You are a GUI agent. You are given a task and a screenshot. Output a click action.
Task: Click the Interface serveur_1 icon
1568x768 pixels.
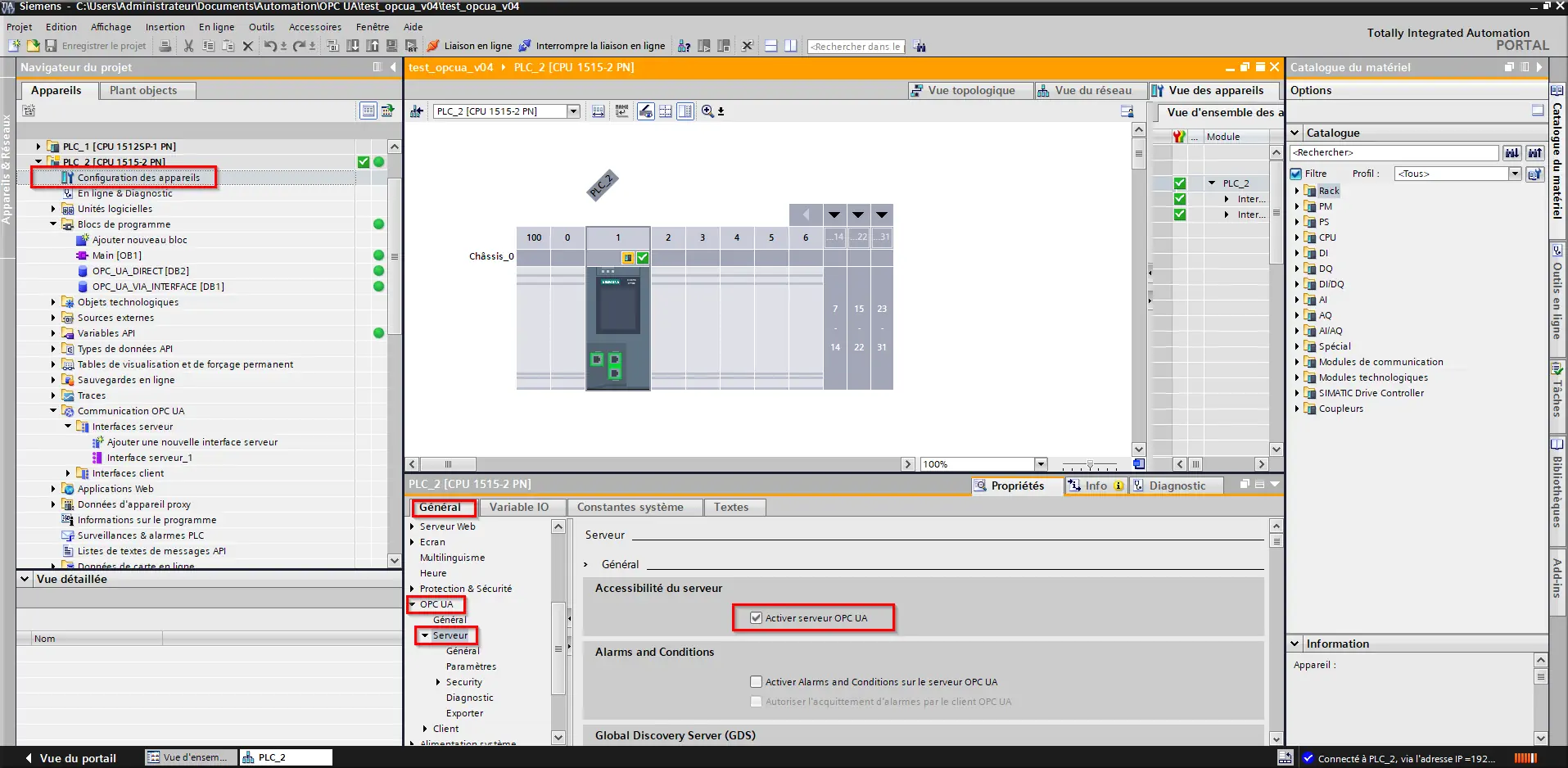[x=97, y=458]
